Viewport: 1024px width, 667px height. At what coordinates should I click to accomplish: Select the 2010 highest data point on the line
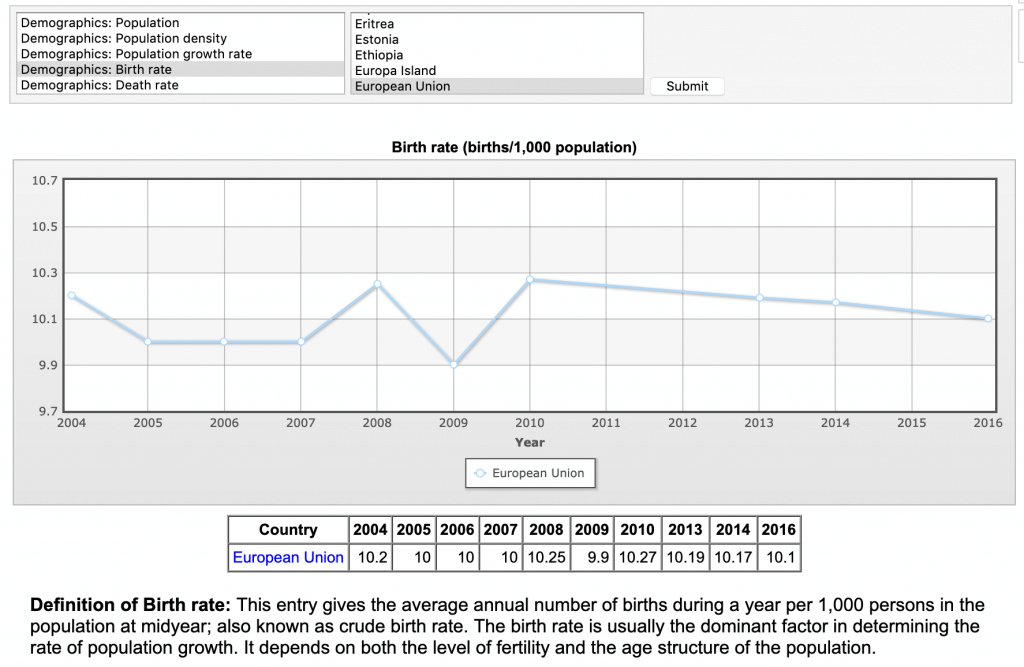(530, 280)
